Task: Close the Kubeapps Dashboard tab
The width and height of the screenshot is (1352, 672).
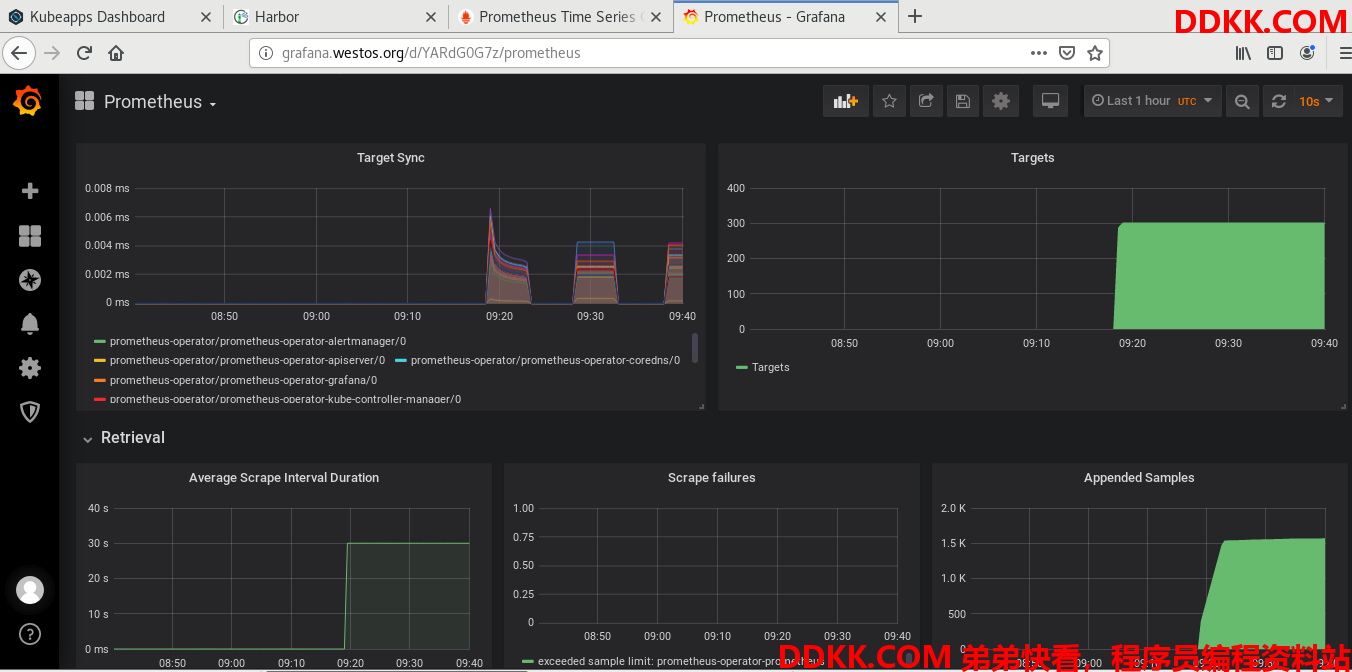Action: click(206, 17)
